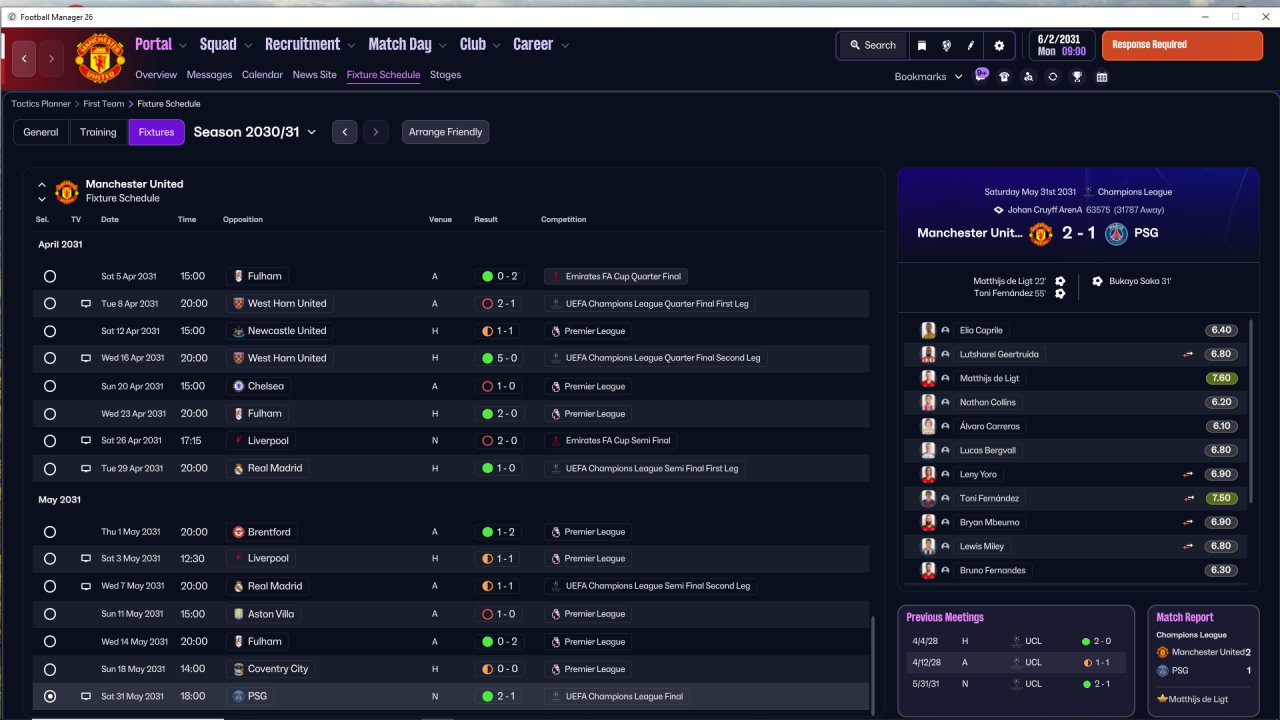Click the Manchester United crest in the header

pos(101,58)
